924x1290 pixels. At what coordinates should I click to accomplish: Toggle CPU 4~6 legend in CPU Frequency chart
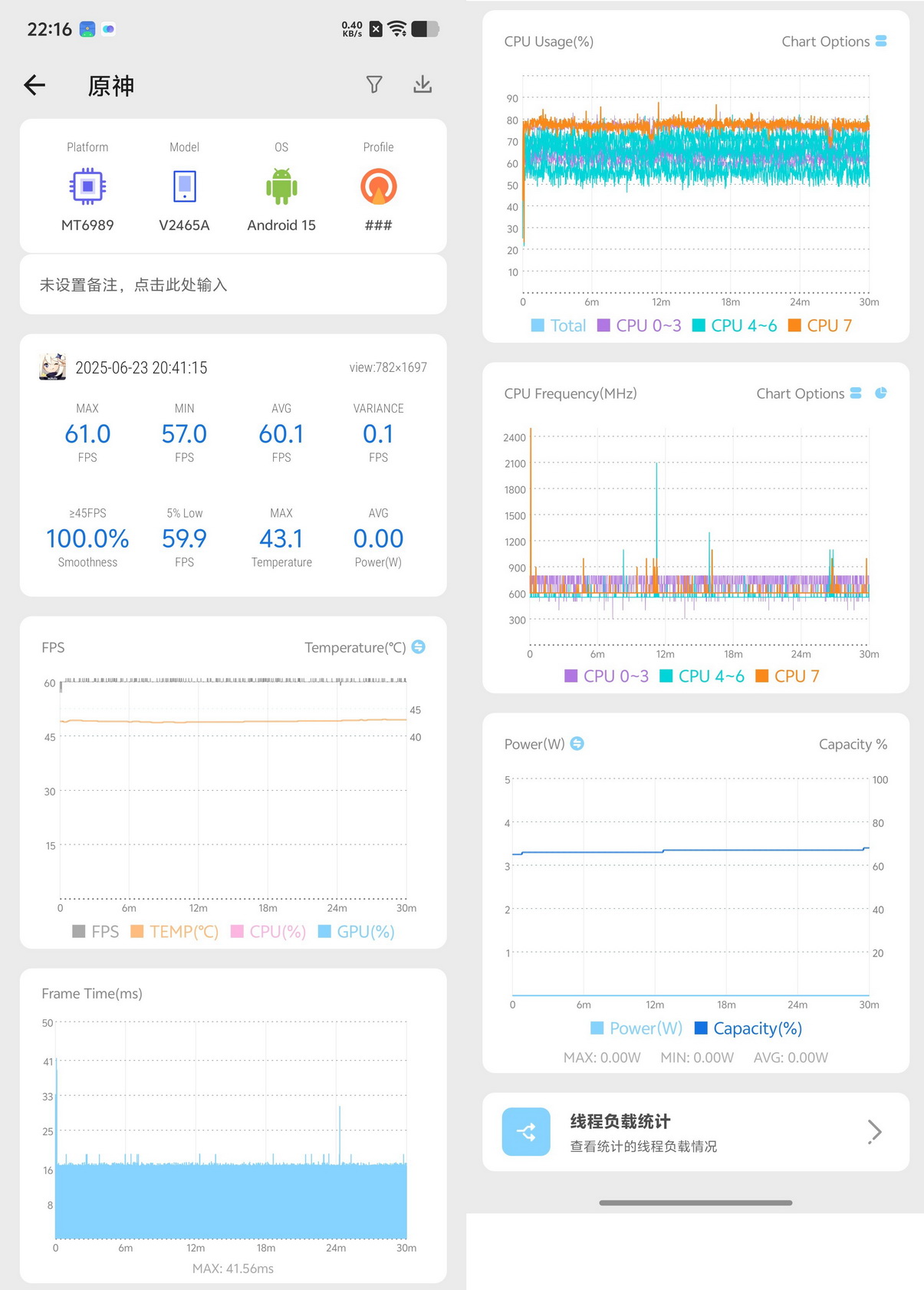702,676
